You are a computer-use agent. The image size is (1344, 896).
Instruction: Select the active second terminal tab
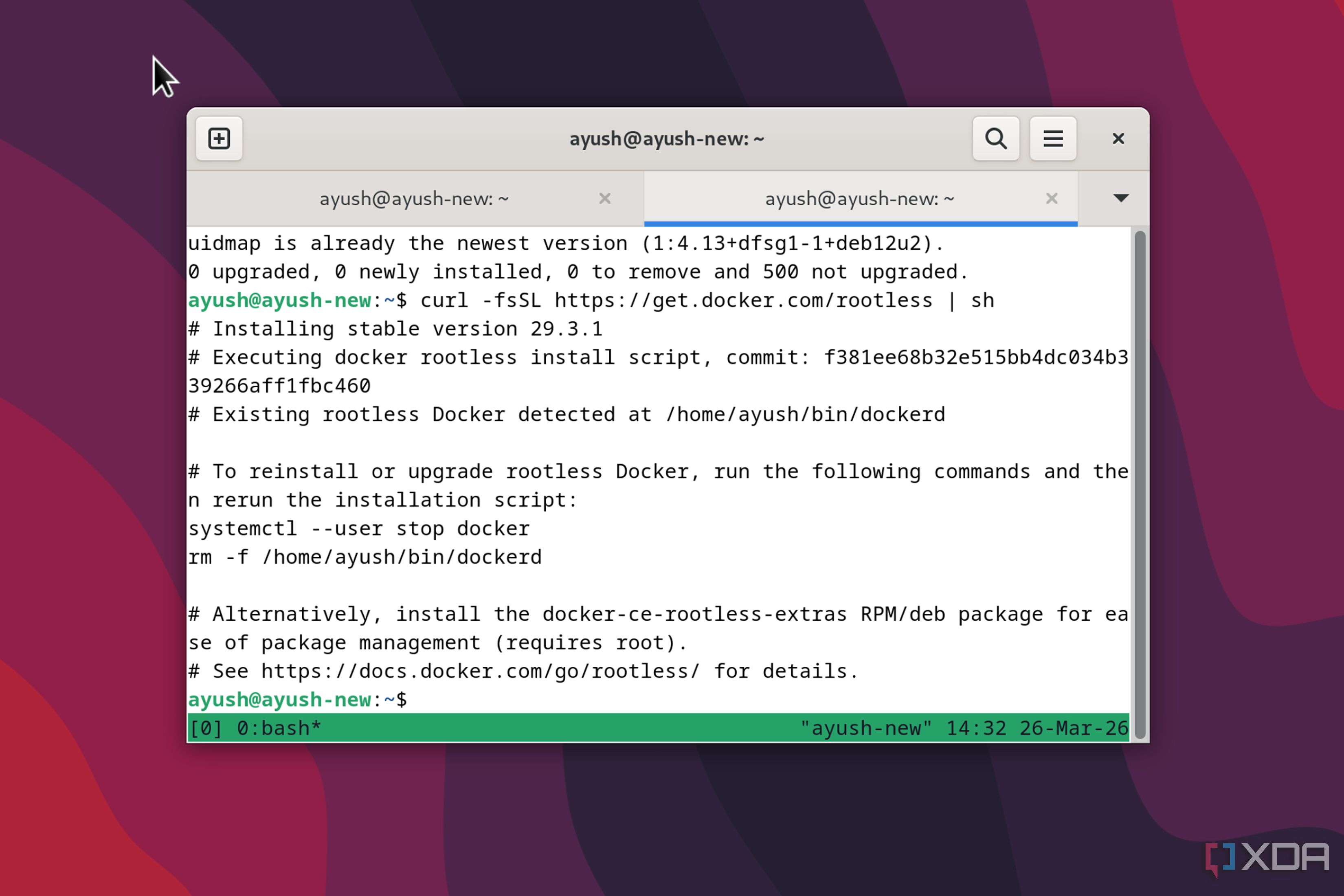tap(861, 199)
